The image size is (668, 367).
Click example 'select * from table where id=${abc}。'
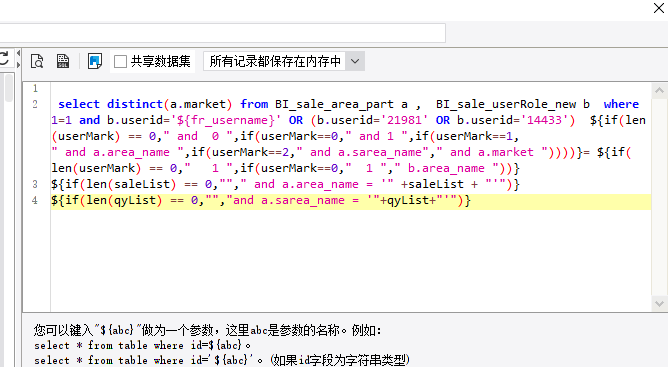142,345
